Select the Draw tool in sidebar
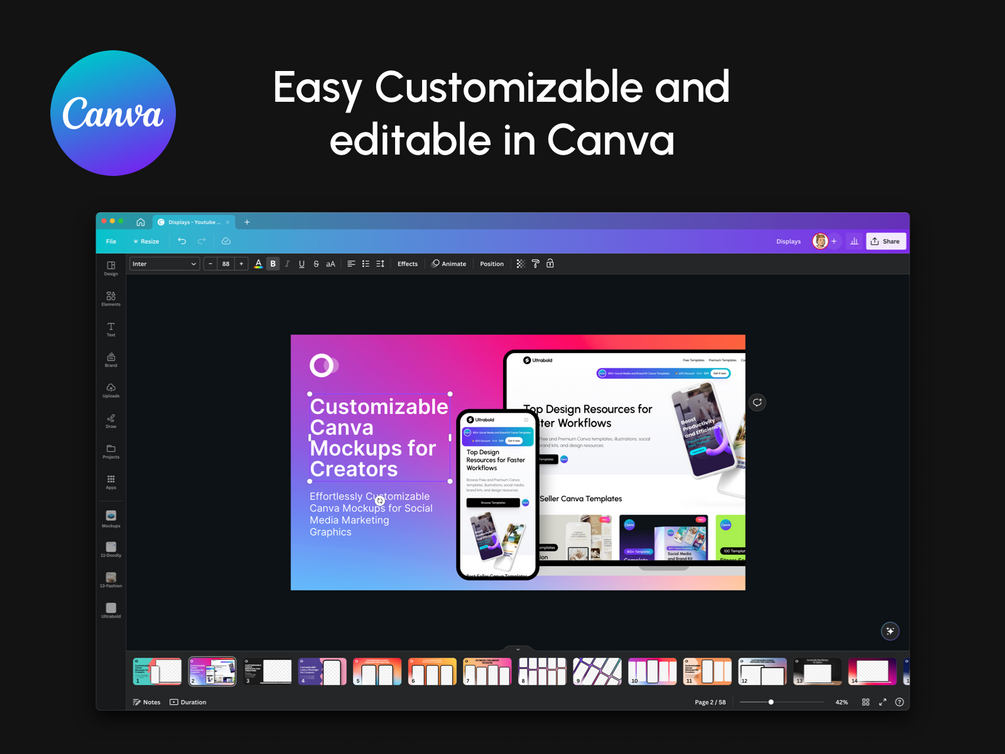Viewport: 1005px width, 754px height. (111, 421)
